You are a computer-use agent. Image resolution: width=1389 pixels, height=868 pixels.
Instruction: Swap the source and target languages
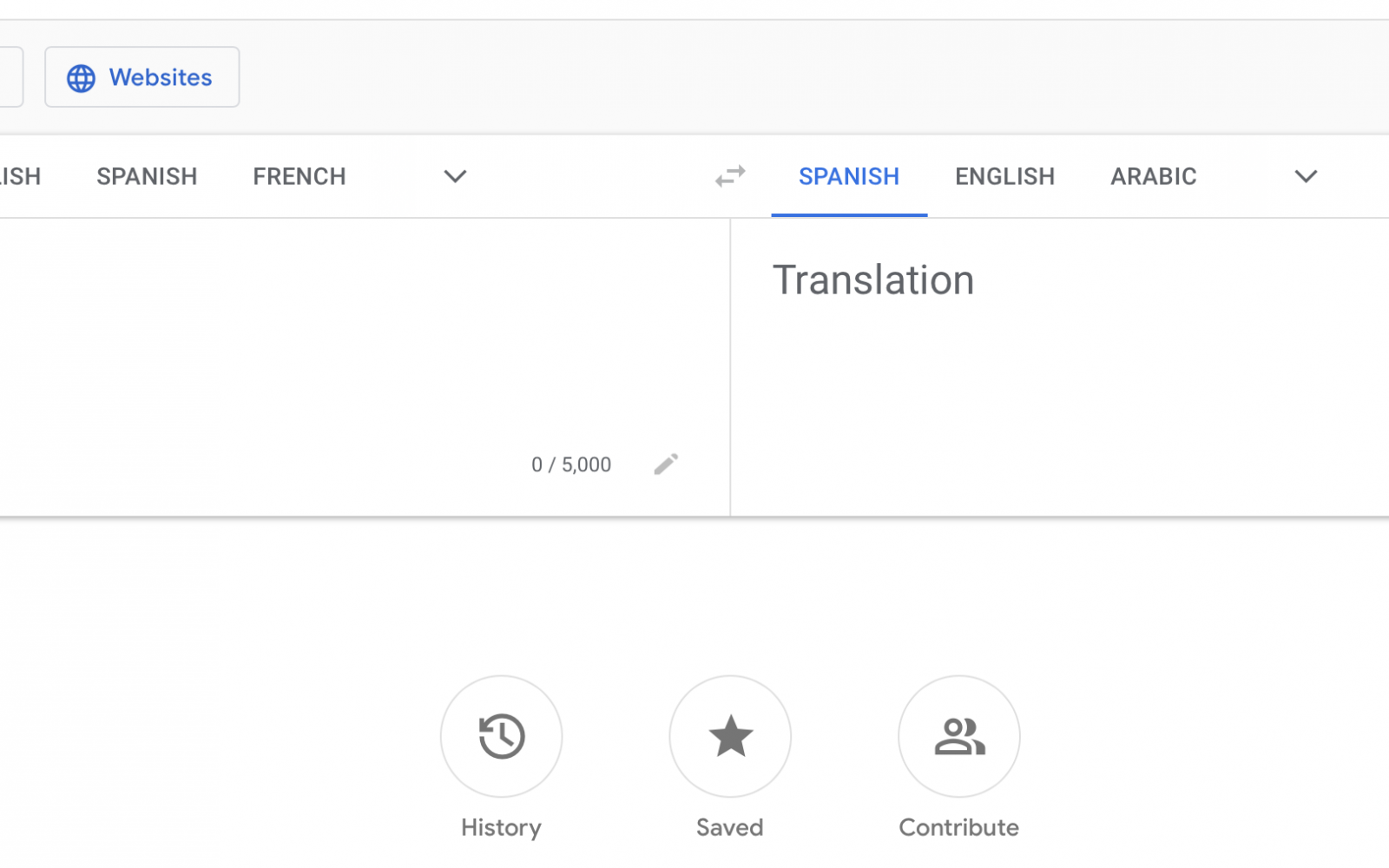pos(730,176)
